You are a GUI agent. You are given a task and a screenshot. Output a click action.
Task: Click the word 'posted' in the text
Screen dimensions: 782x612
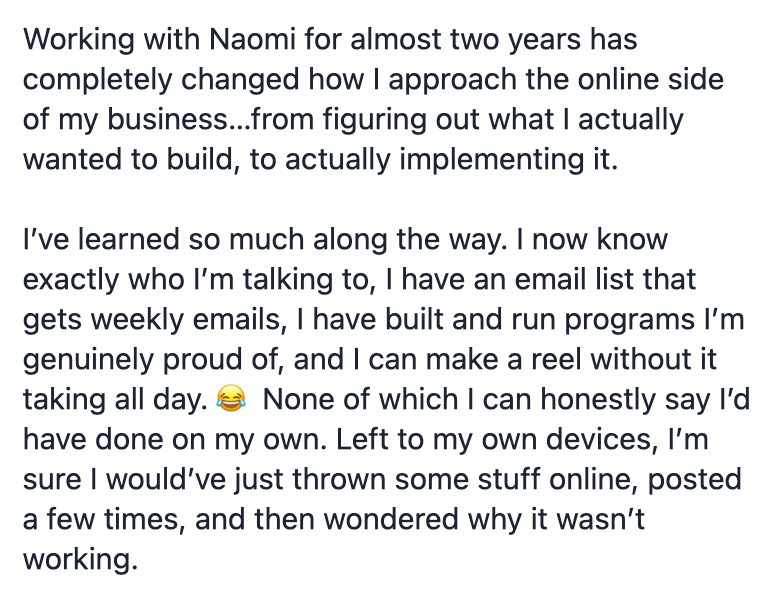click(x=695, y=480)
